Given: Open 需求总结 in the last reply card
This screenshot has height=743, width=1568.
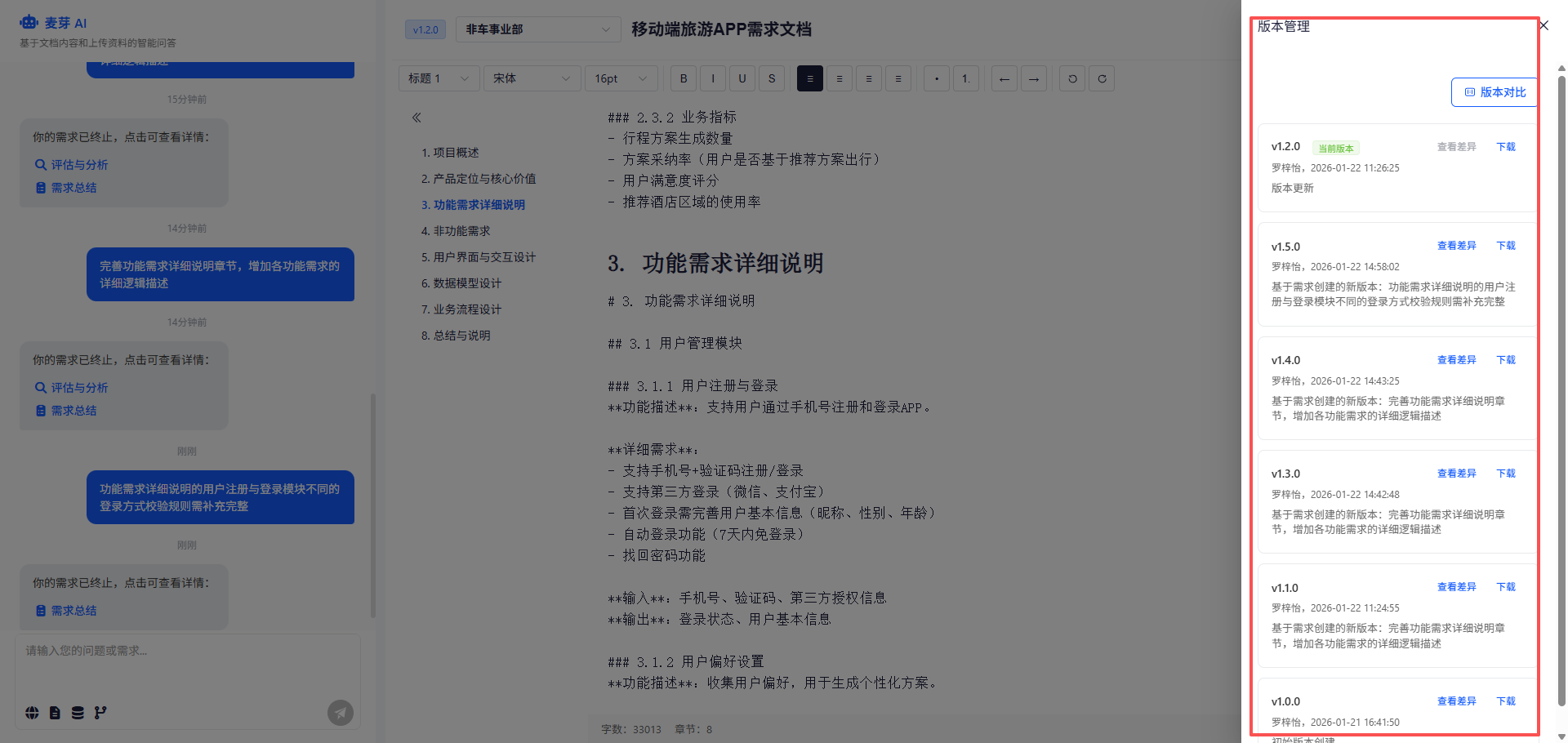Looking at the screenshot, I should [x=65, y=611].
